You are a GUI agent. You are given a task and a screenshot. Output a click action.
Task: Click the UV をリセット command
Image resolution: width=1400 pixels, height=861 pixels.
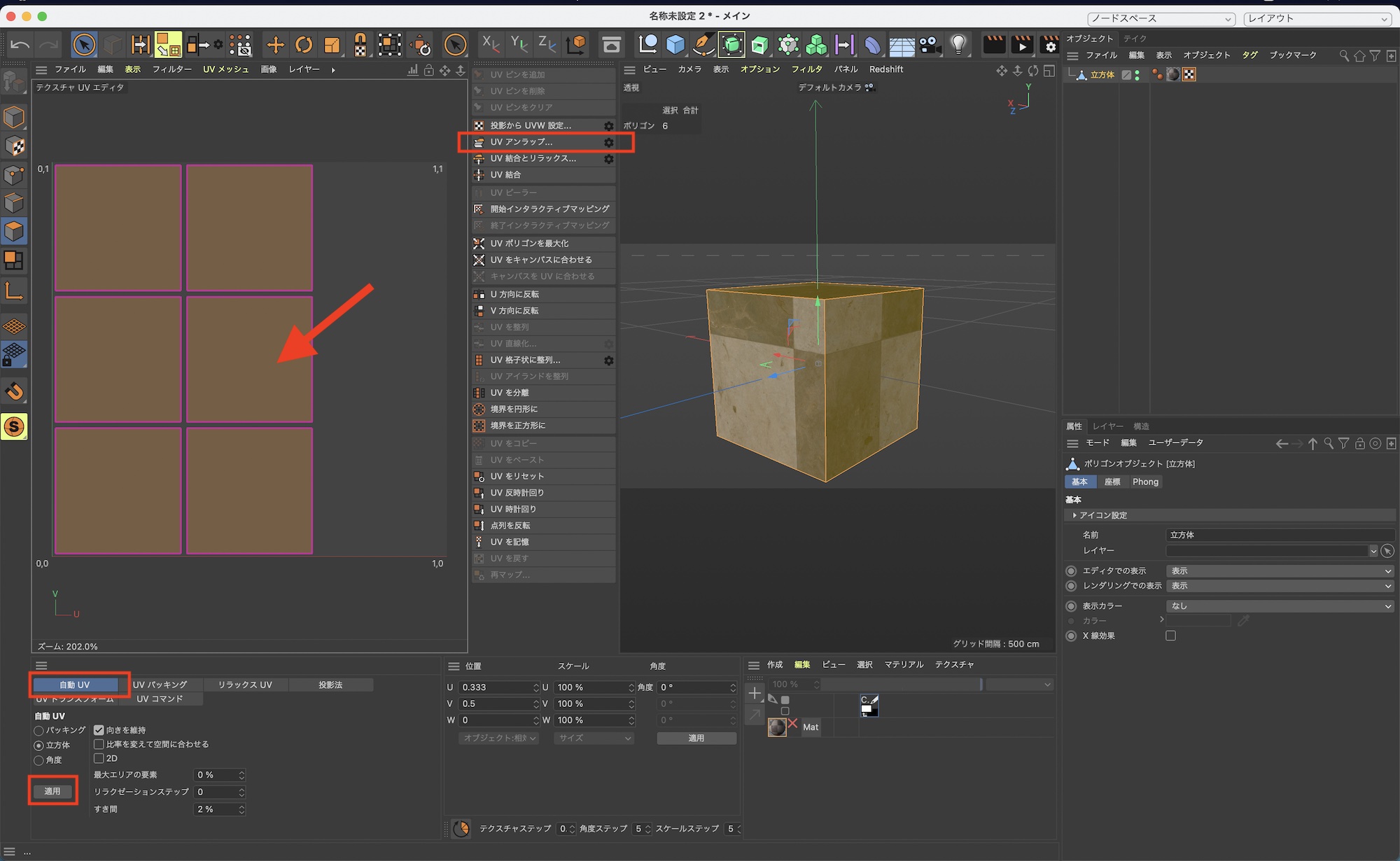pyautogui.click(x=517, y=476)
